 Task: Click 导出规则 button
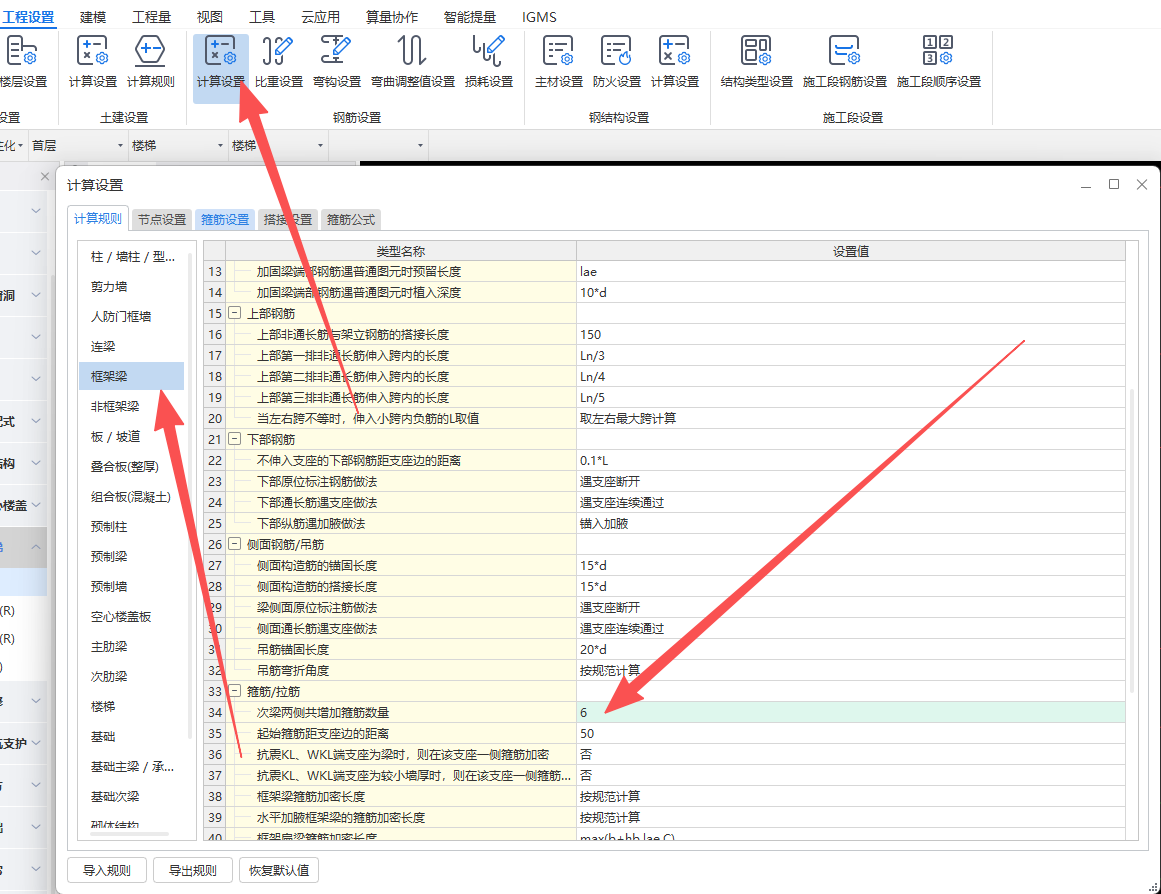193,870
